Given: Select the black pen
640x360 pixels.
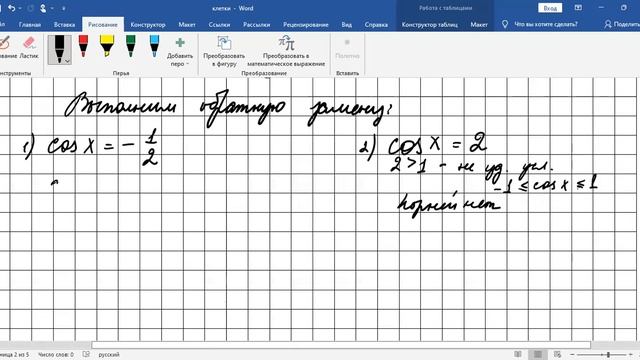Looking at the screenshot, I should click(x=60, y=49).
